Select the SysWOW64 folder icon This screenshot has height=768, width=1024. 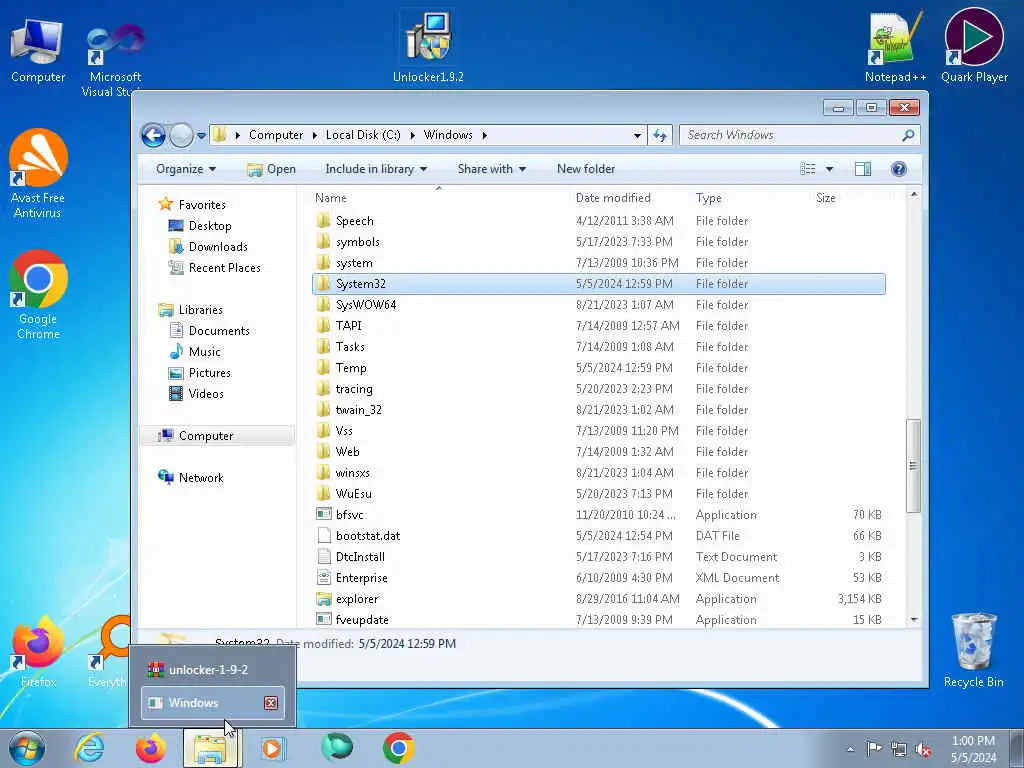(x=323, y=304)
